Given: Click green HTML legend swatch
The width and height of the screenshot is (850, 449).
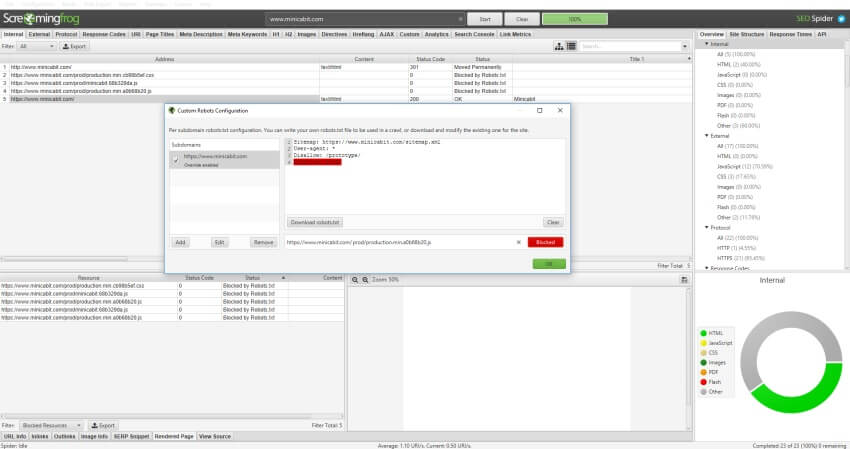Looking at the screenshot, I should click(703, 333).
